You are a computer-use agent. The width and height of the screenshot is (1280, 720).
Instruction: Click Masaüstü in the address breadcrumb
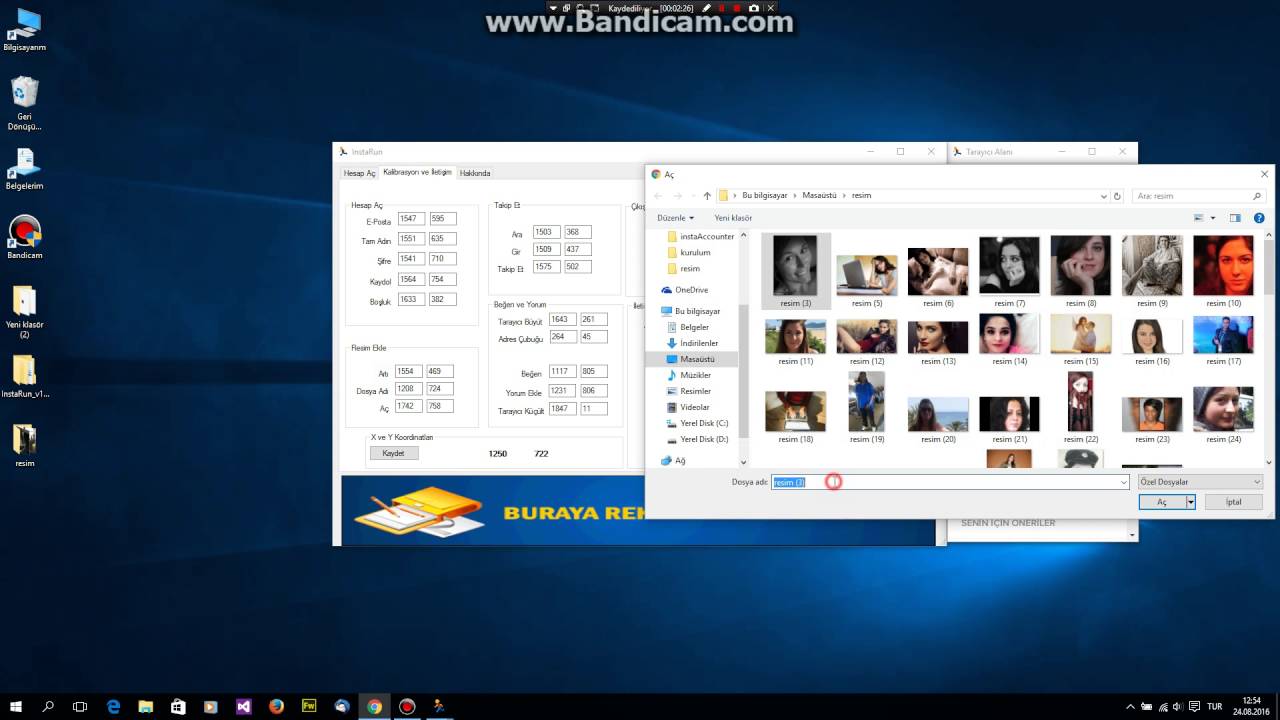(x=819, y=196)
